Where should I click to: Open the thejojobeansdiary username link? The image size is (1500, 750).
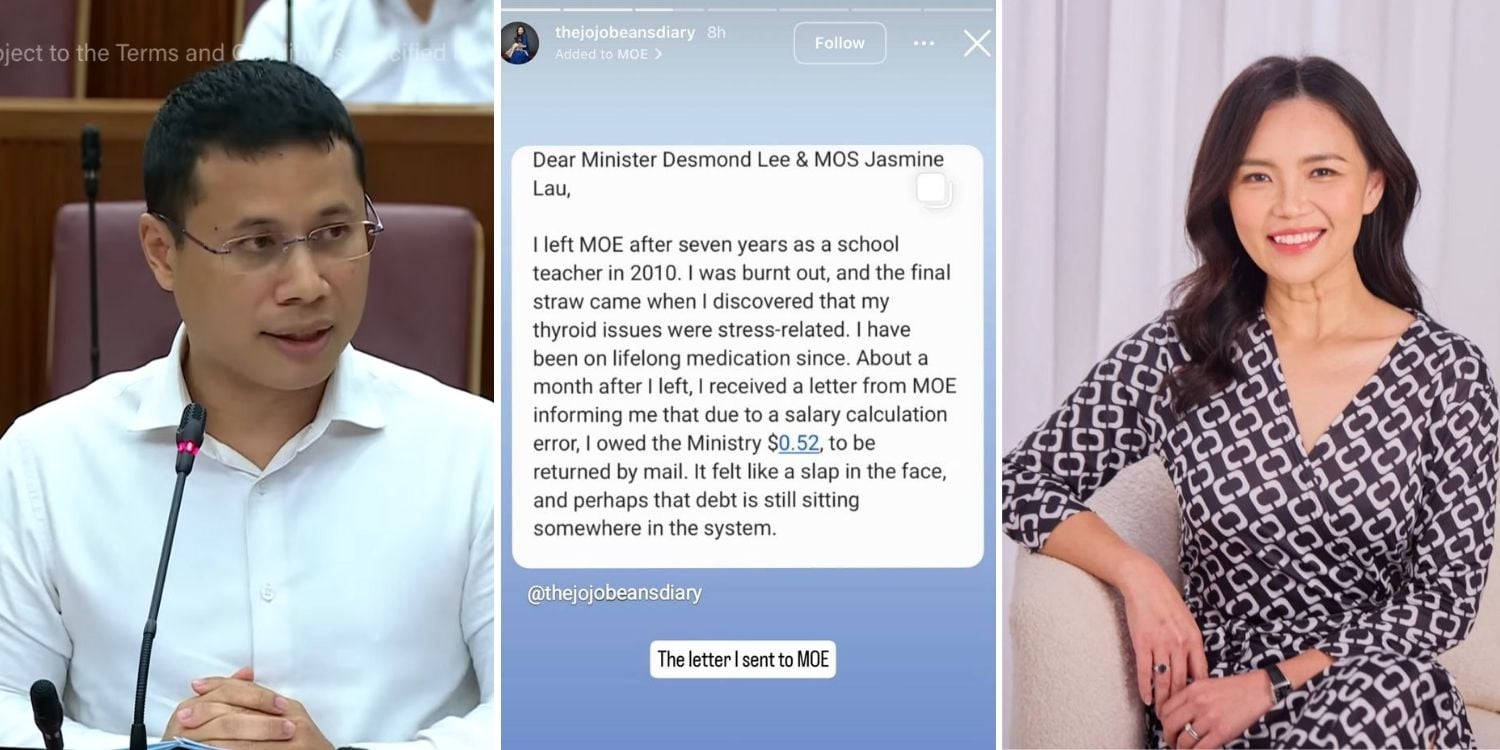pos(625,32)
